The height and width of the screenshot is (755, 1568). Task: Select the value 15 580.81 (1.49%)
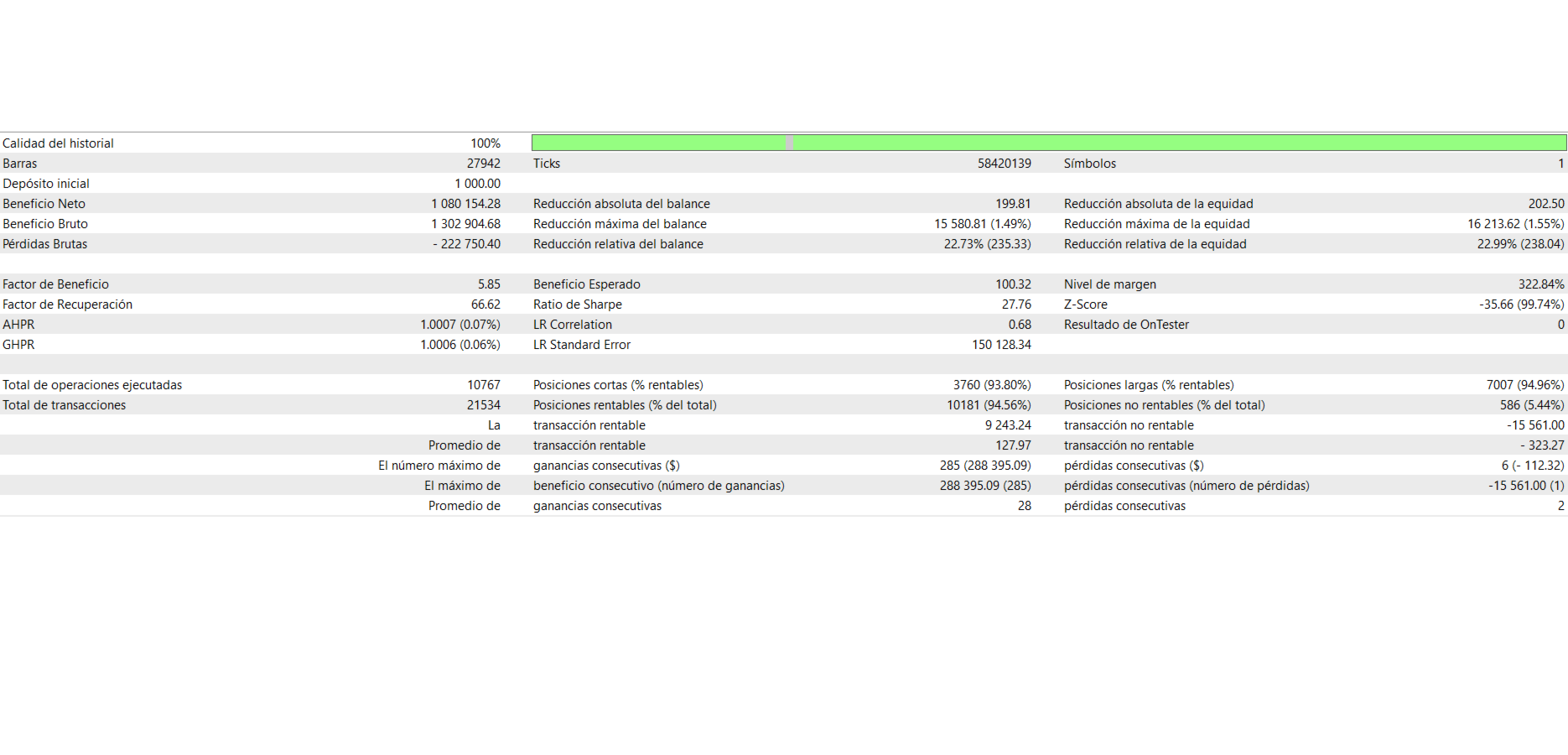pos(983,224)
